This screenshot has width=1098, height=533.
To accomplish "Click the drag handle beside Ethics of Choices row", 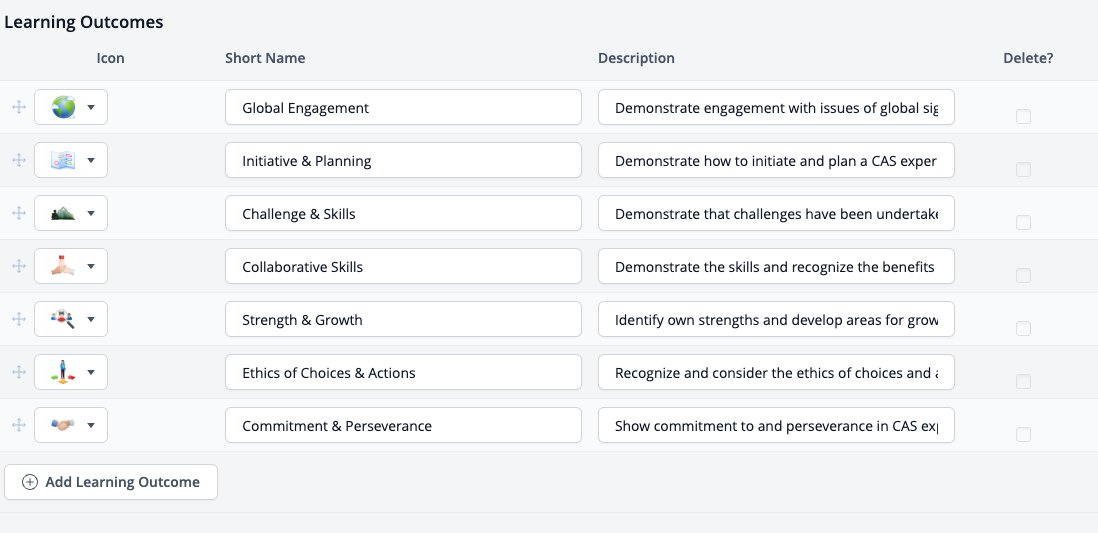I will click(19, 372).
